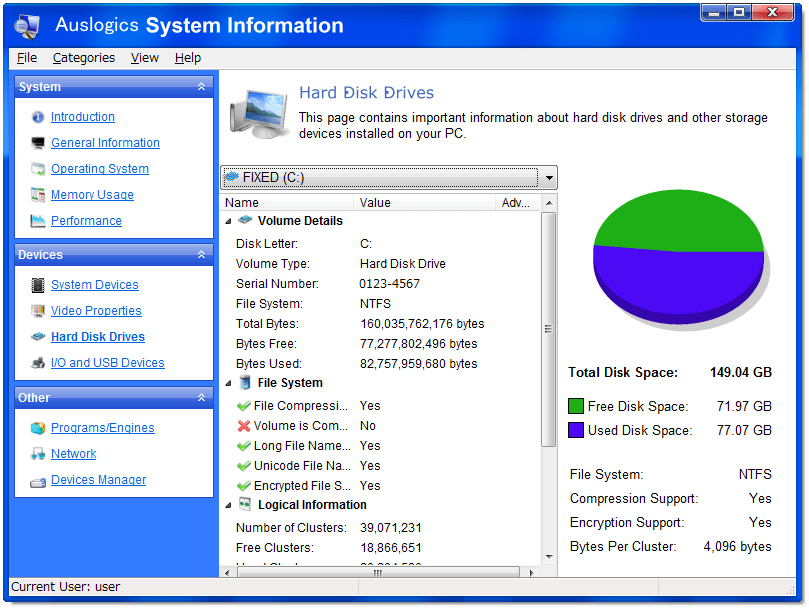Click the Memory Usage icon
The width and height of the screenshot is (809, 609).
(38, 195)
